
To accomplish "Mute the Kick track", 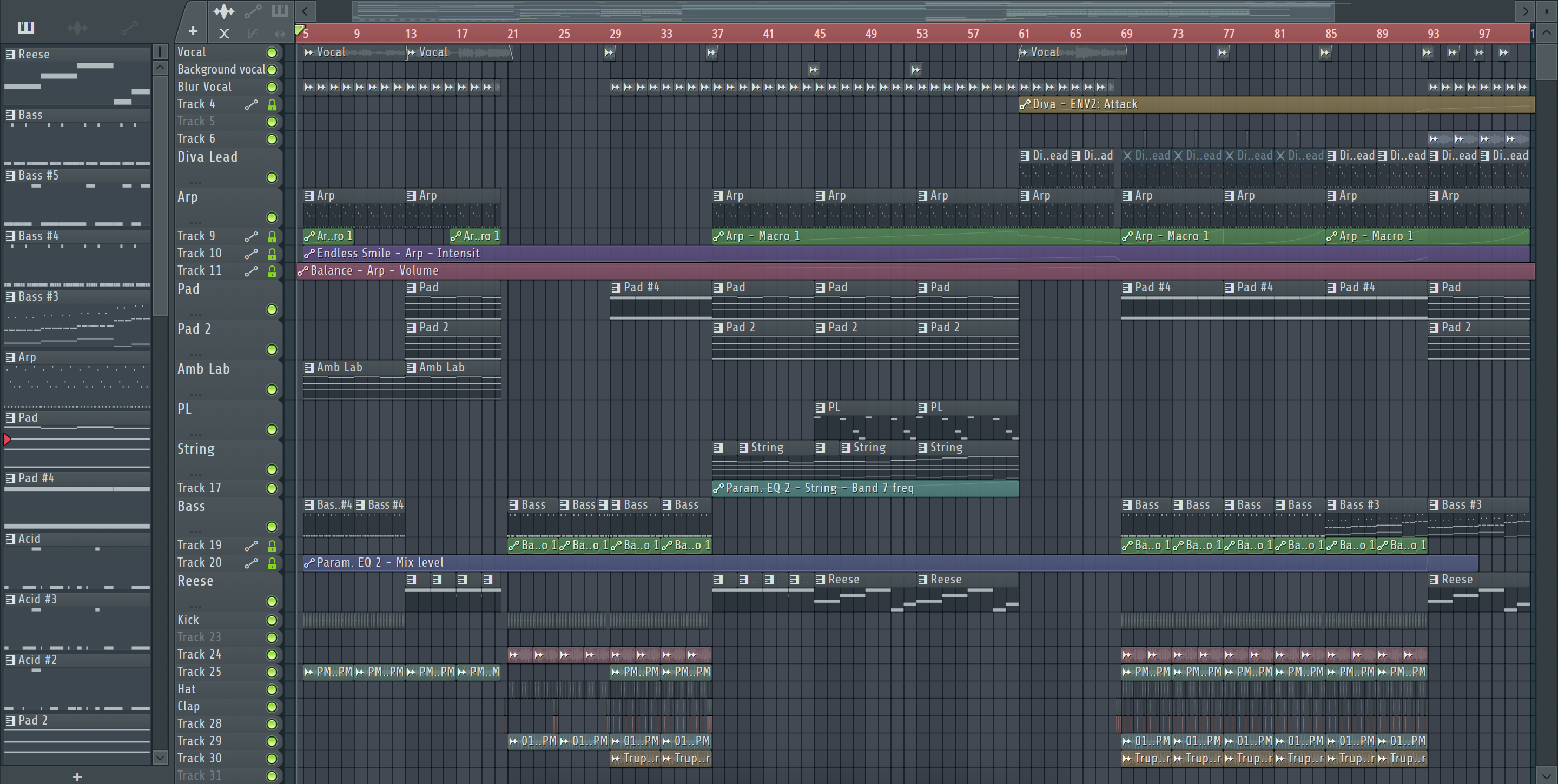I will click(272, 620).
